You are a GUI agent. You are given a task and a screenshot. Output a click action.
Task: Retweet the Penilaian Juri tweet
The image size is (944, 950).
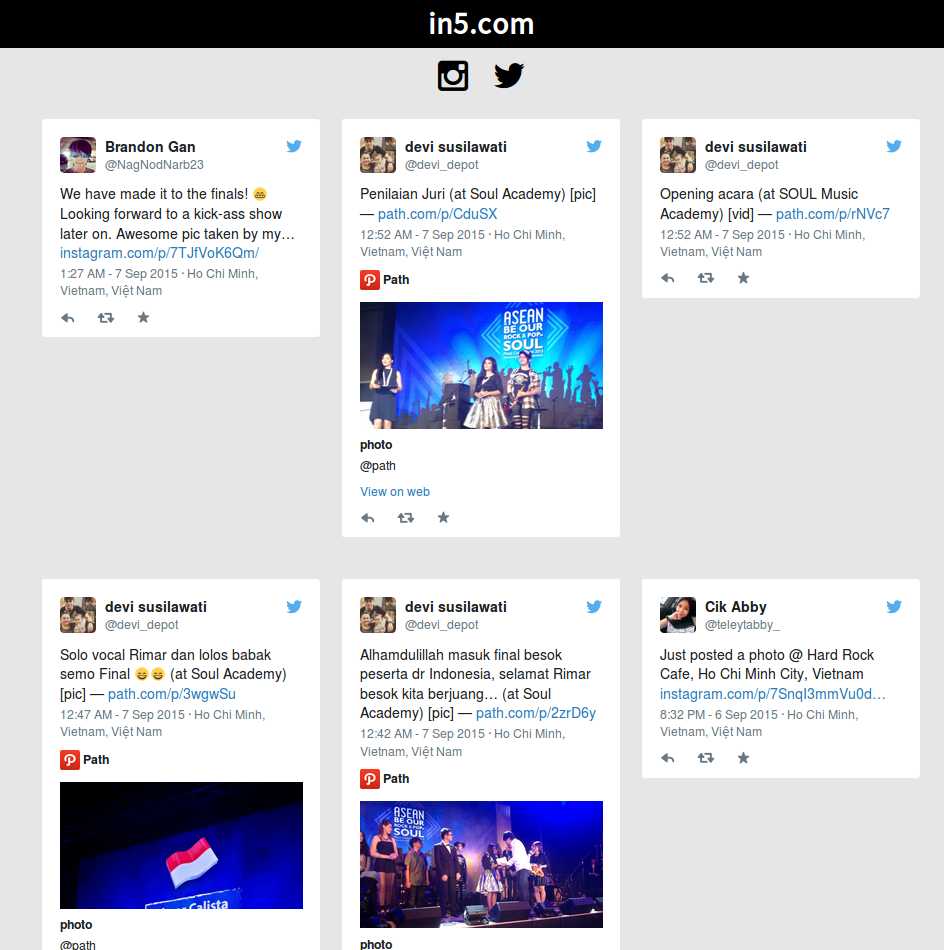point(406,517)
